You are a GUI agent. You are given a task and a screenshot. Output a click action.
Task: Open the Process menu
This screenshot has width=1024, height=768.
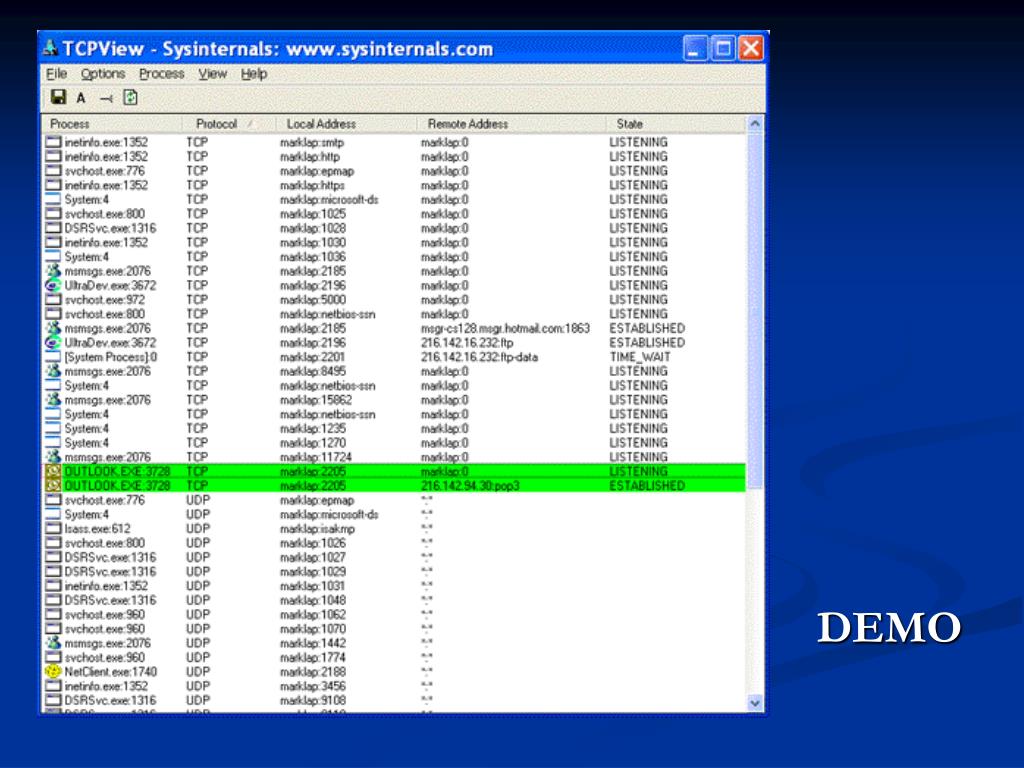(161, 74)
